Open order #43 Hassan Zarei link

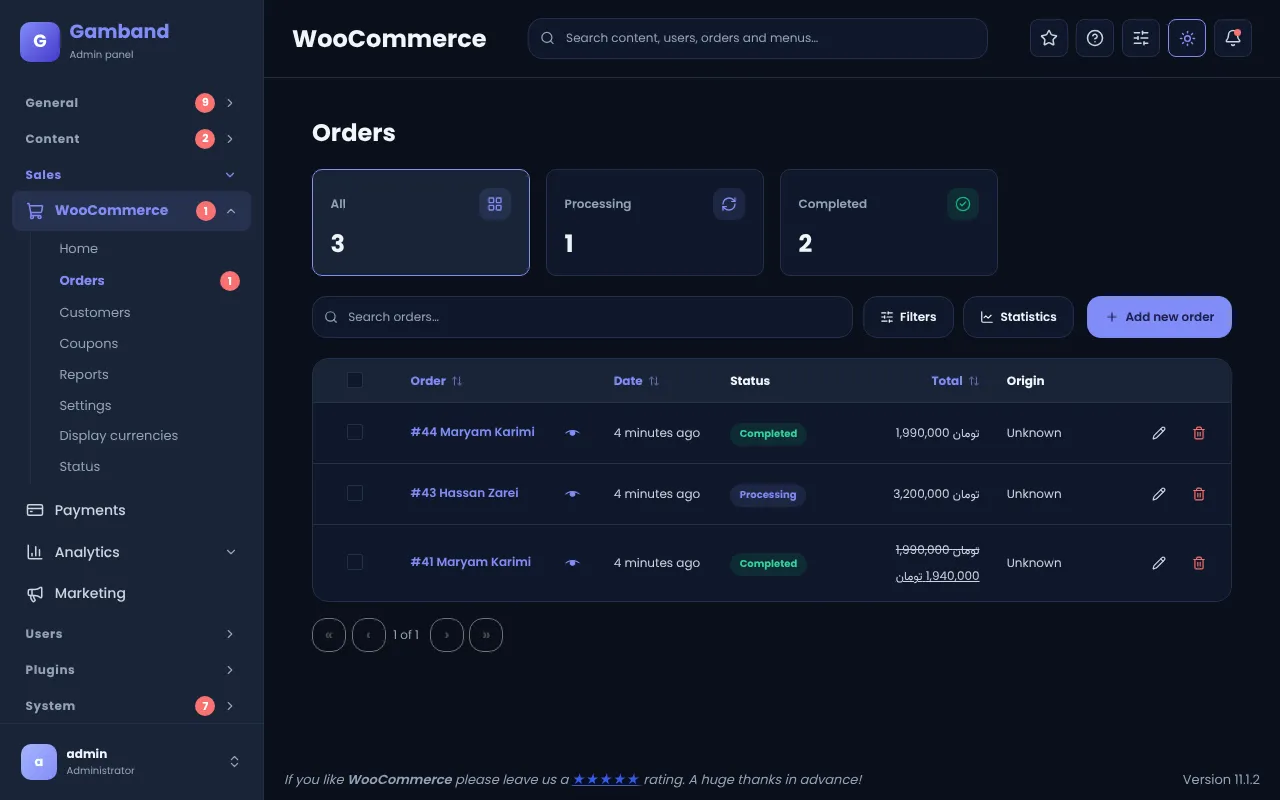pyautogui.click(x=464, y=493)
